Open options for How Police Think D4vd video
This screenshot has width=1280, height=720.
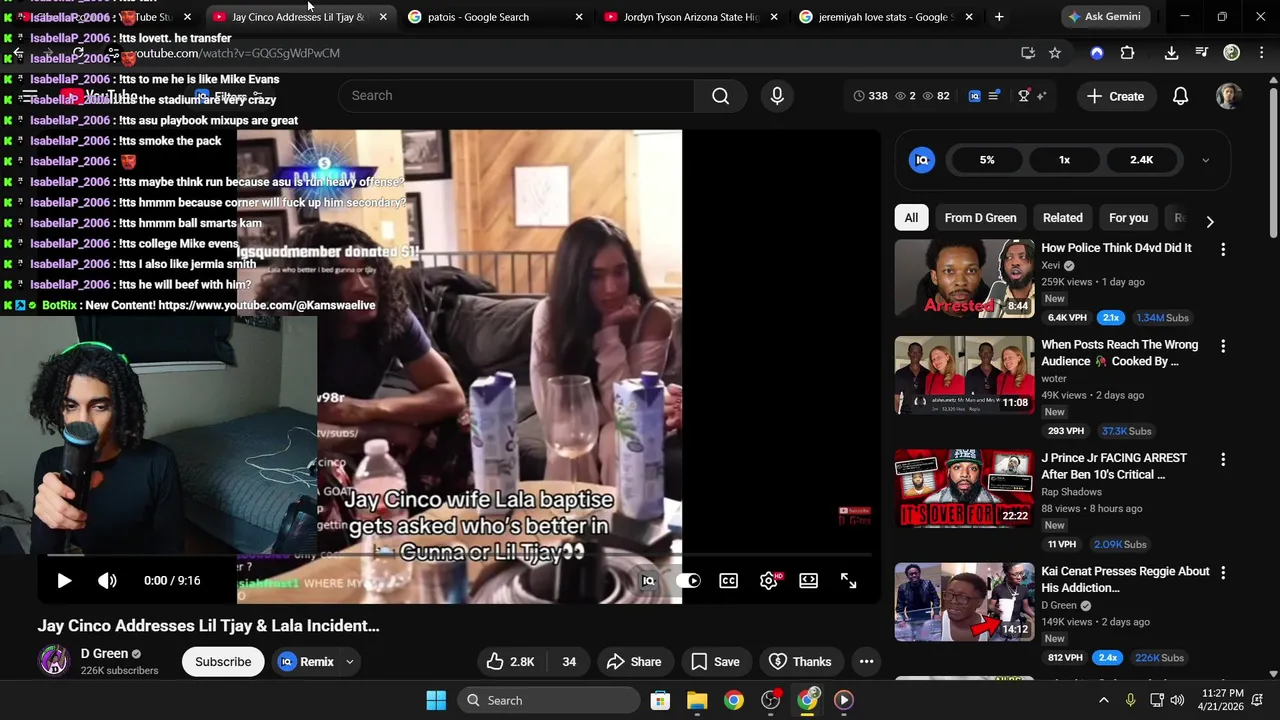tap(1222, 249)
